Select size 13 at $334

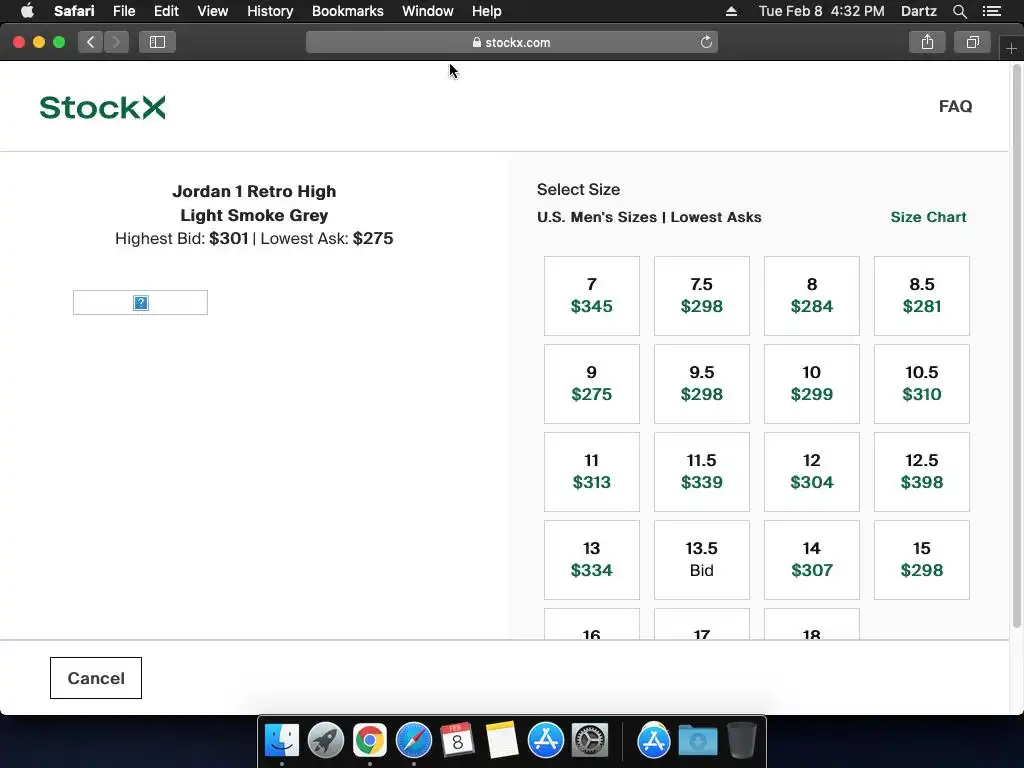(x=592, y=560)
